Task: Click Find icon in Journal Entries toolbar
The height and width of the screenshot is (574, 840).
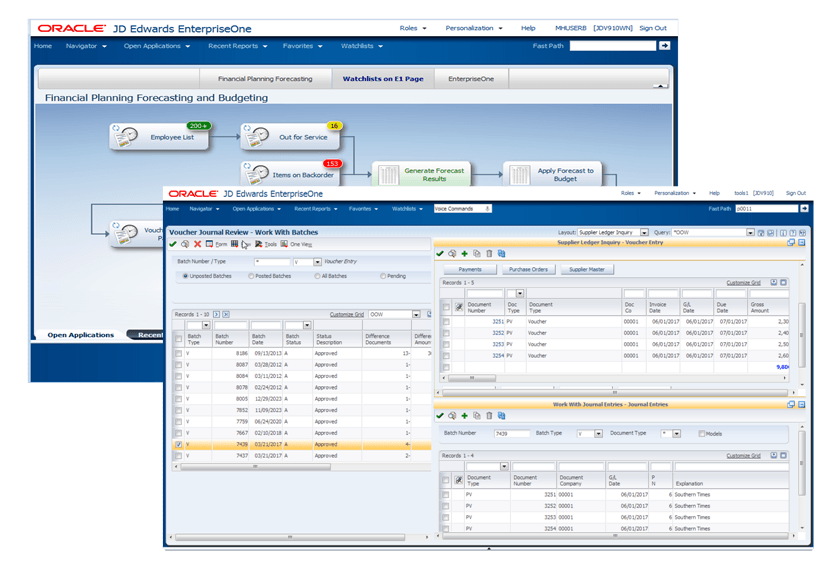Action: coord(452,416)
